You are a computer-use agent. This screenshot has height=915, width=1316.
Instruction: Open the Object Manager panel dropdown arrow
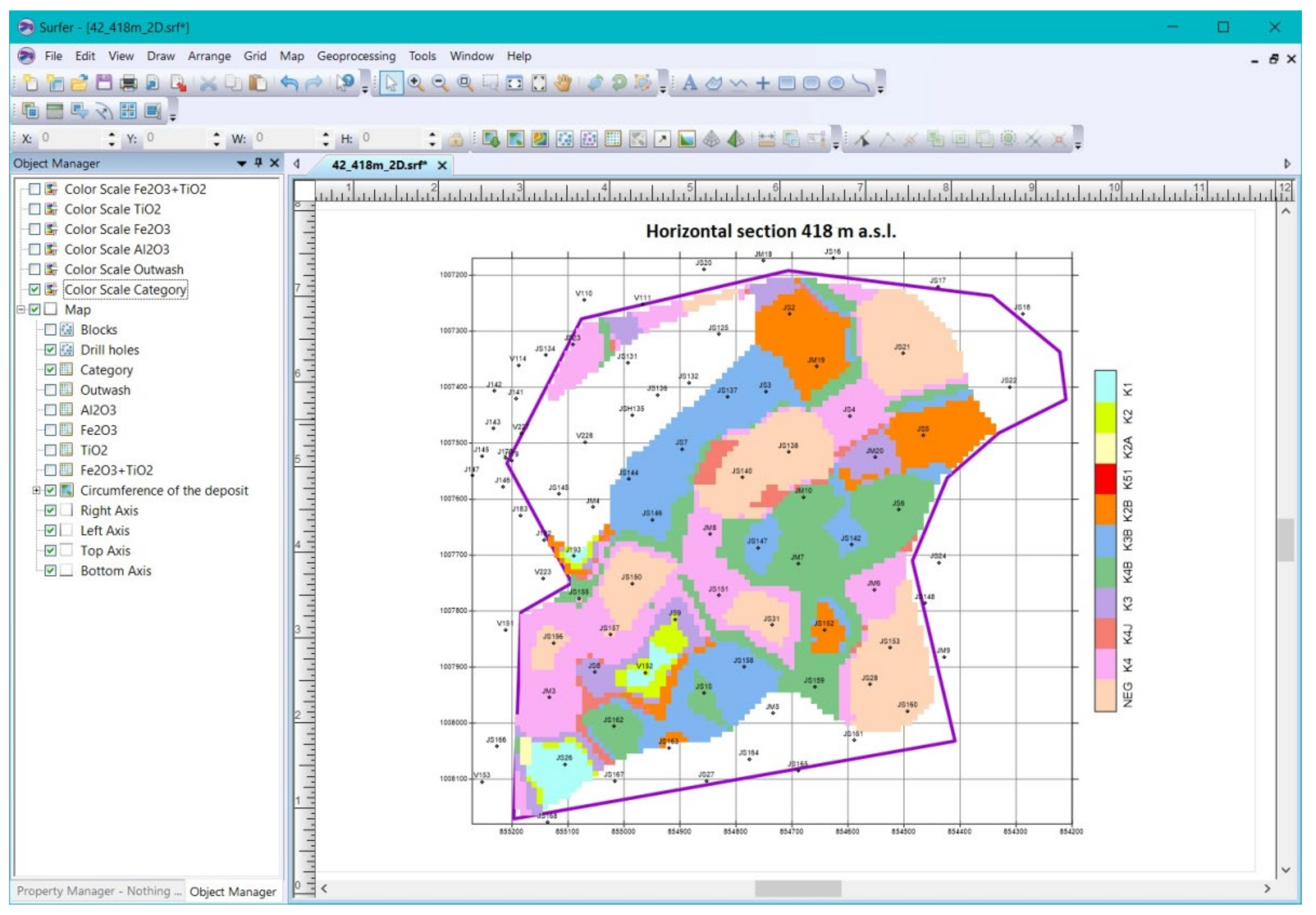(241, 163)
